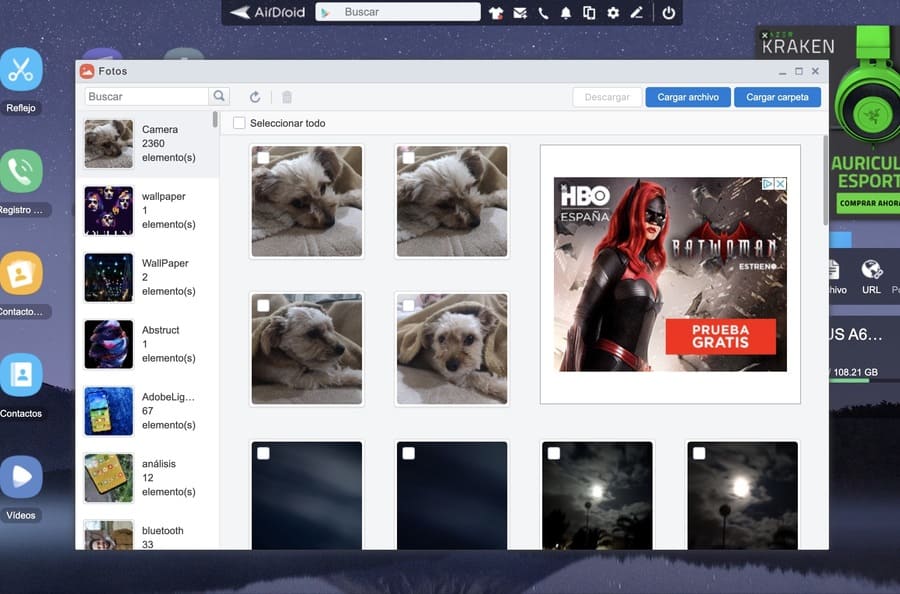Screen dimensions: 900x594
Task: Open notifications bell icon
Action: click(x=566, y=13)
